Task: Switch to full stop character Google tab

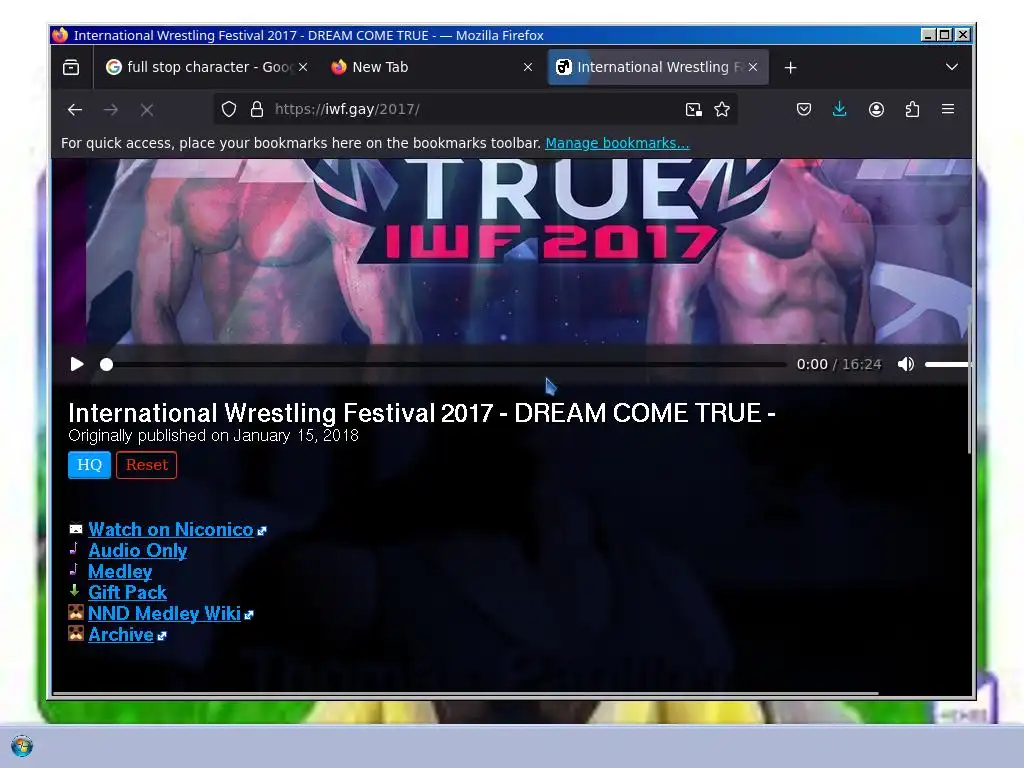Action: pyautogui.click(x=207, y=67)
